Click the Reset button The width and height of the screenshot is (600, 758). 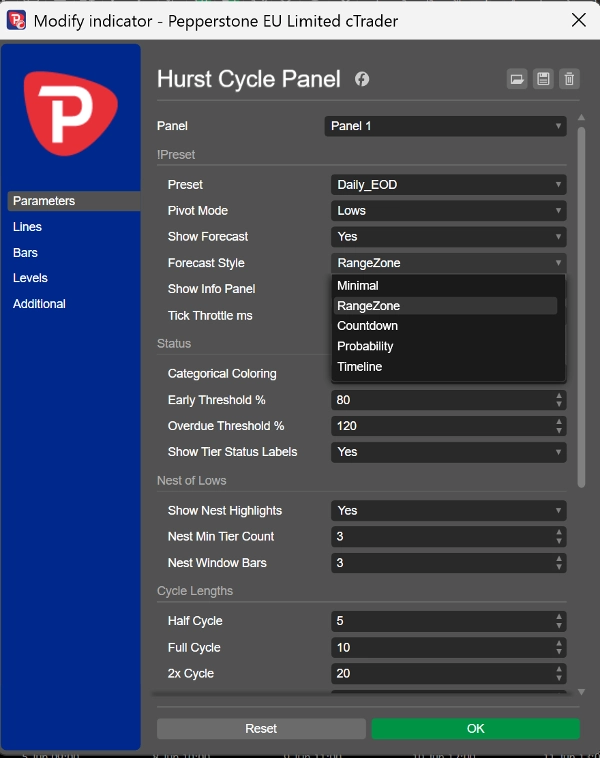click(x=261, y=729)
